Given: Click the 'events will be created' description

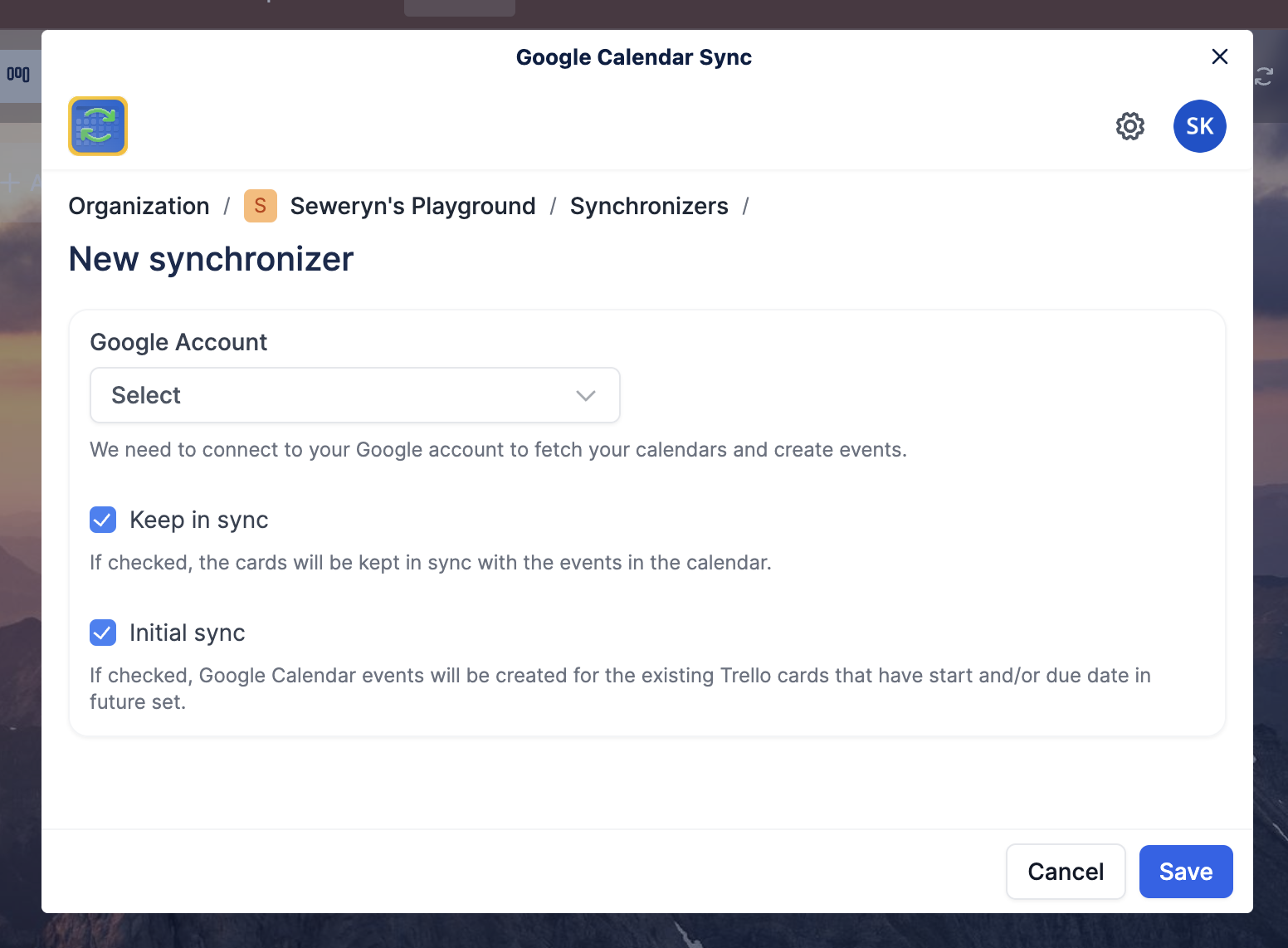Looking at the screenshot, I should click(x=620, y=688).
